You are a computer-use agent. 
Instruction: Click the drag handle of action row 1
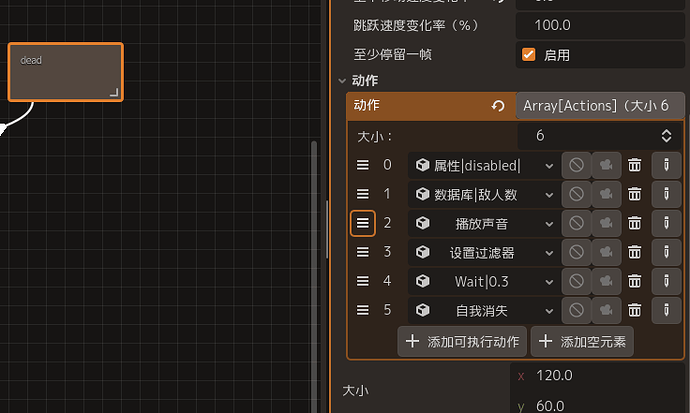[363, 194]
